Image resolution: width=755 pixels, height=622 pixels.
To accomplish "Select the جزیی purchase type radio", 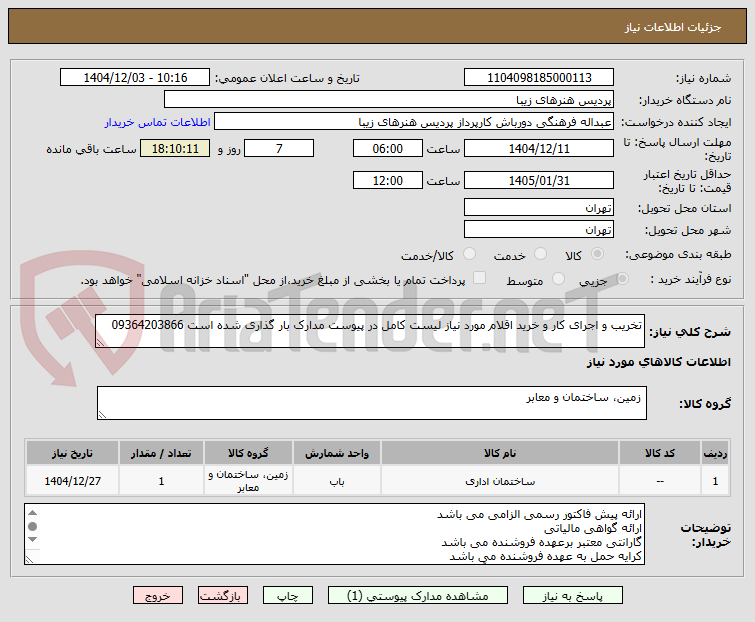I will pos(622,278).
